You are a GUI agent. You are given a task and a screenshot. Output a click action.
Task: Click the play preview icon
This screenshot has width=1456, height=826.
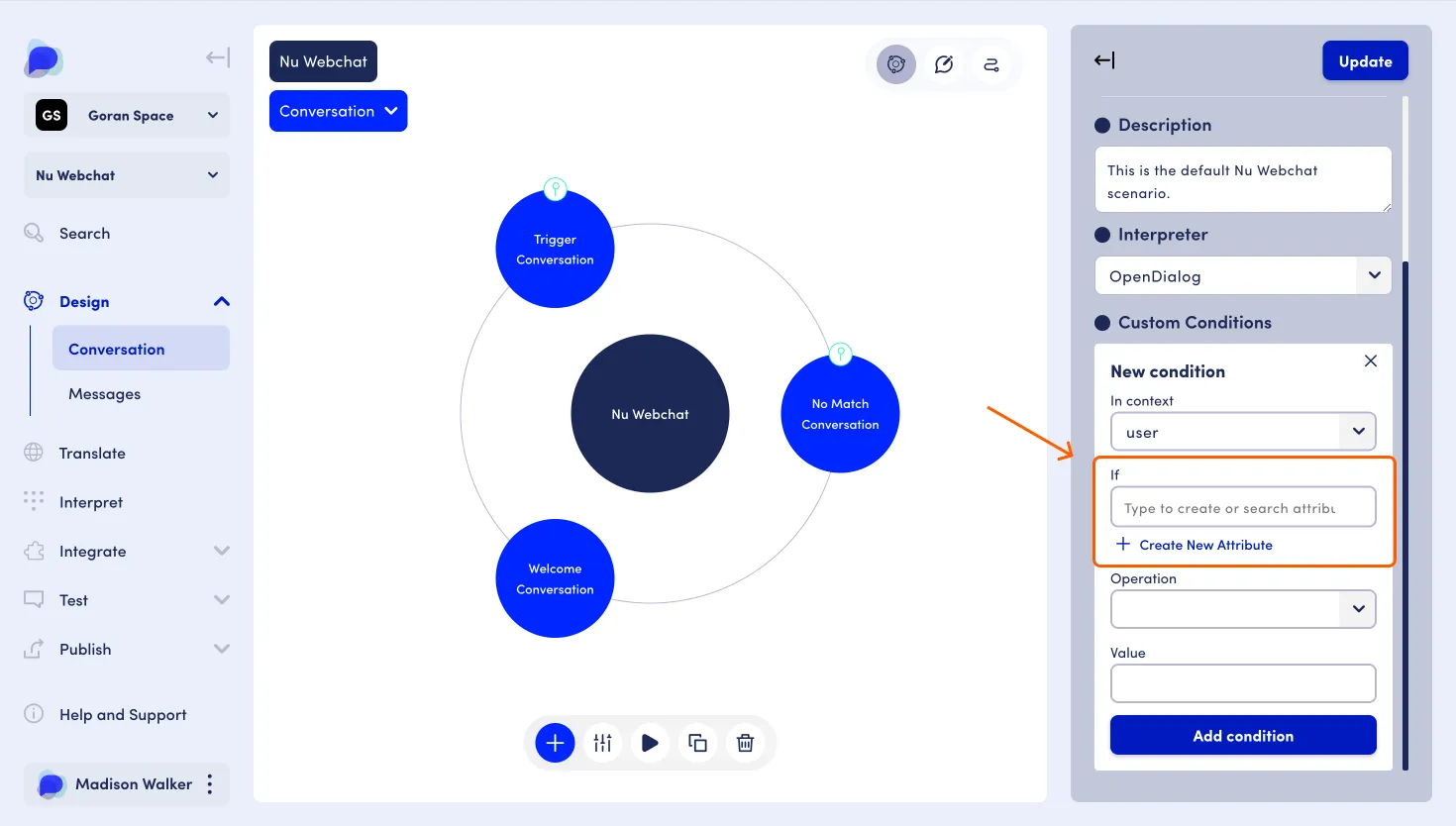click(x=650, y=743)
